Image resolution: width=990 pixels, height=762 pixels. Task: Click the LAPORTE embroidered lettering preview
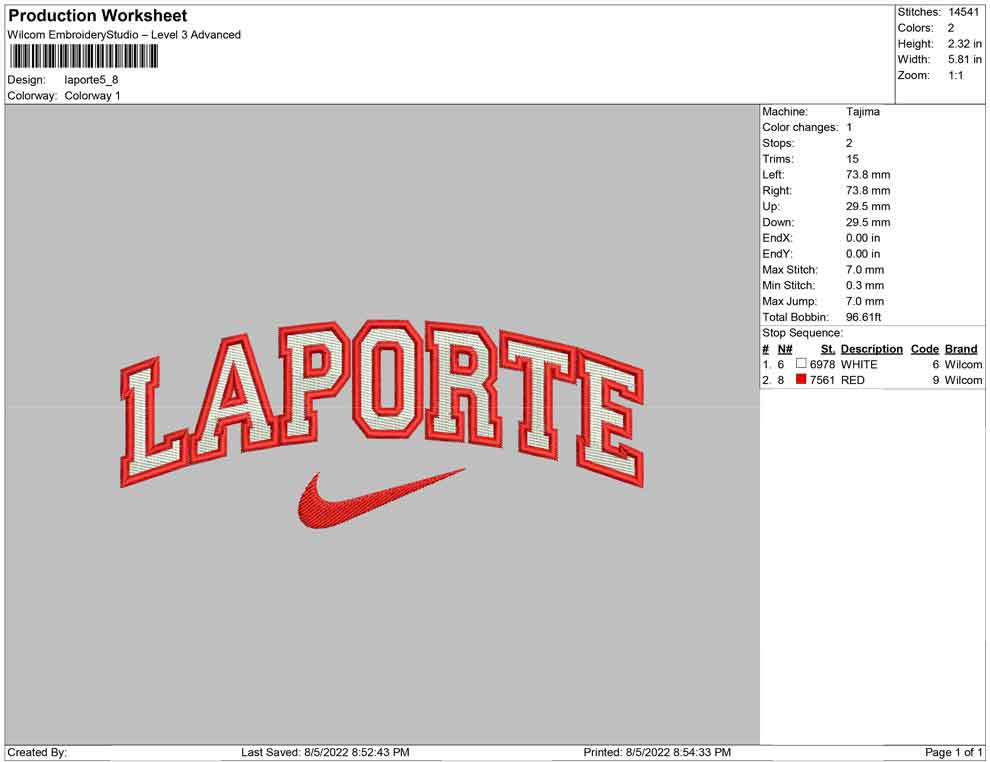tap(383, 404)
